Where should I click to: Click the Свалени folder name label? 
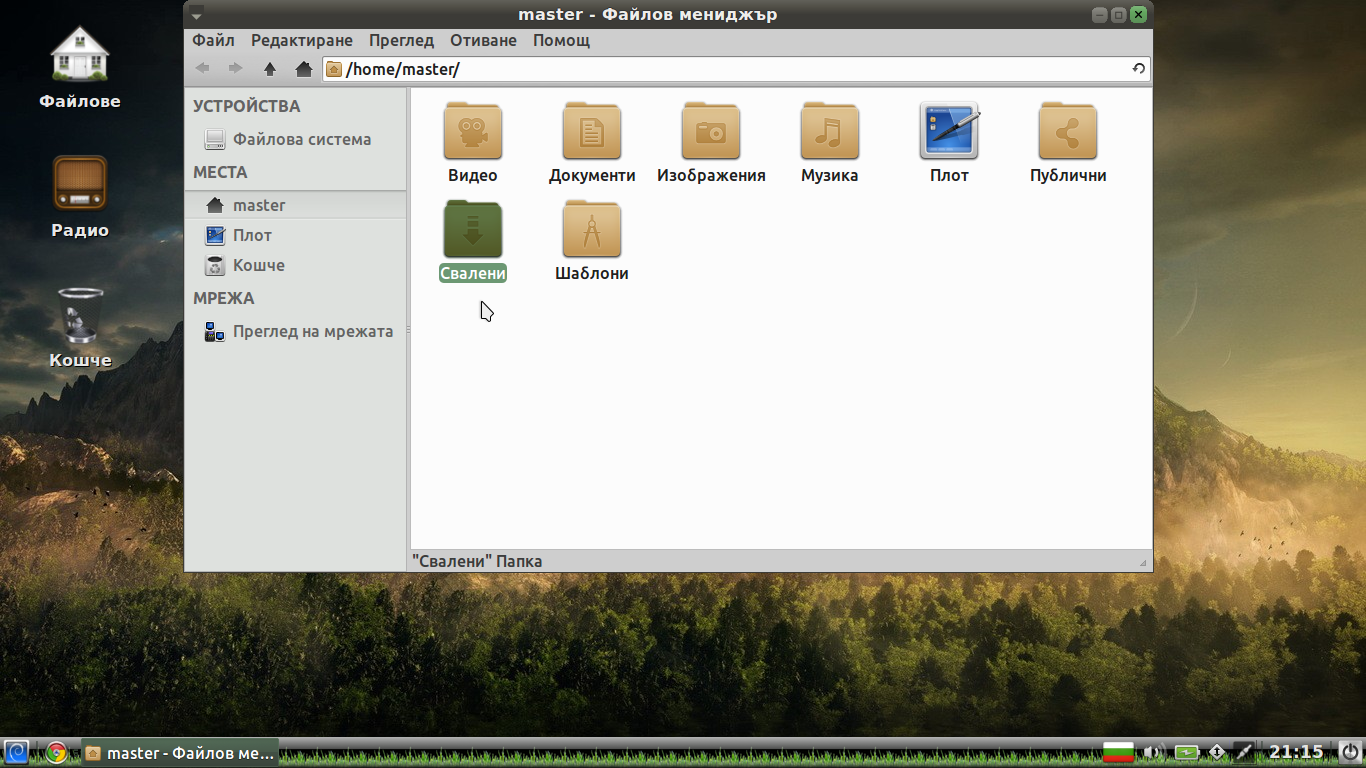[x=473, y=273]
